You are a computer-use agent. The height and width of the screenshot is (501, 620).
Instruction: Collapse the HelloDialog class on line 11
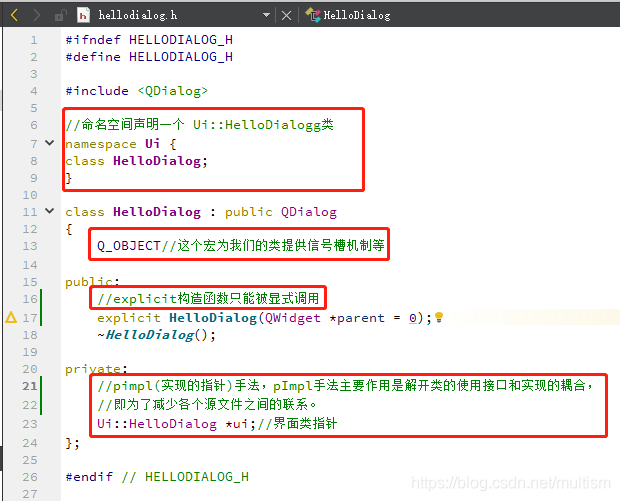pyautogui.click(x=49, y=211)
